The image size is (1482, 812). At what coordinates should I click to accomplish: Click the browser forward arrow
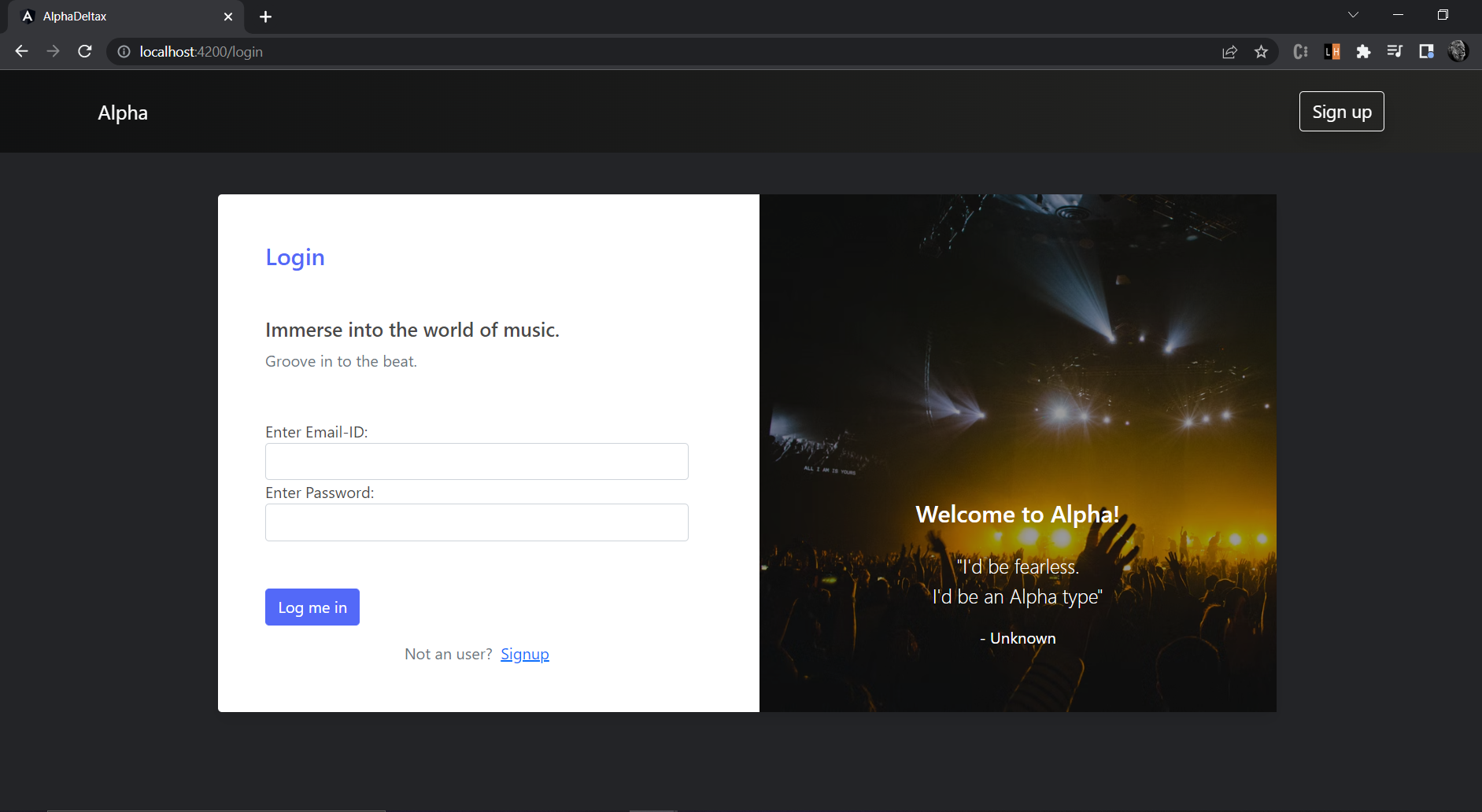pos(53,51)
